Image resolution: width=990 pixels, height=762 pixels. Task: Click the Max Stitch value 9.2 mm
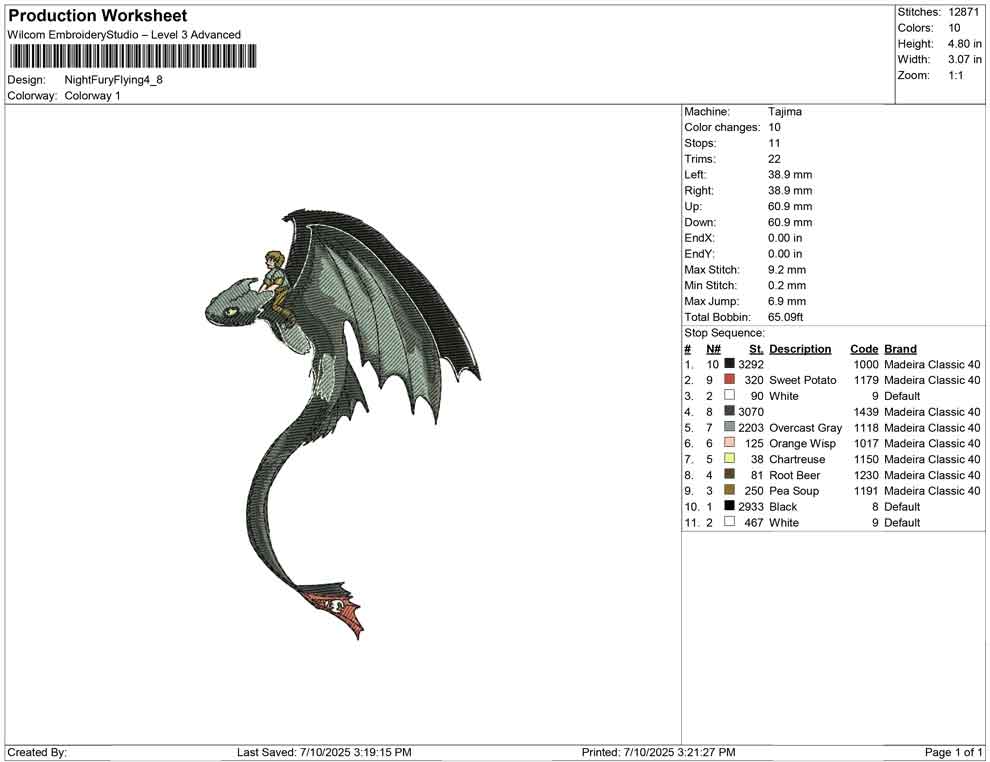pos(787,270)
